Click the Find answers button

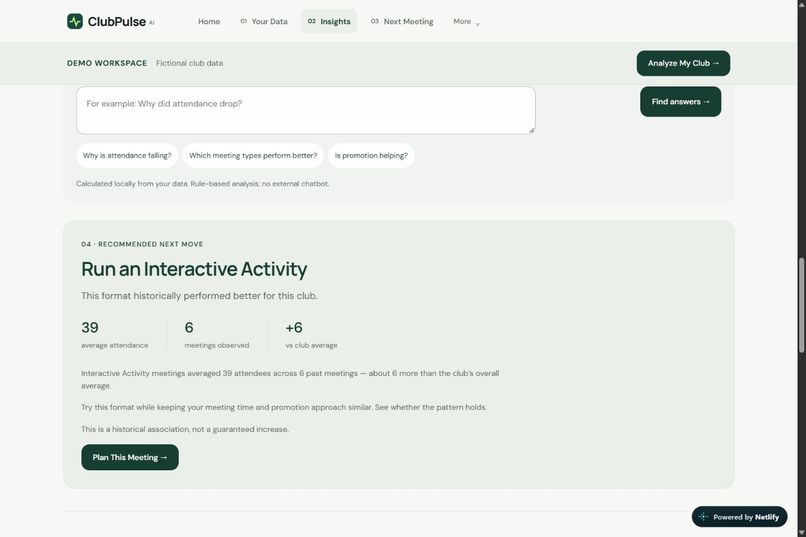pyautogui.click(x=681, y=102)
